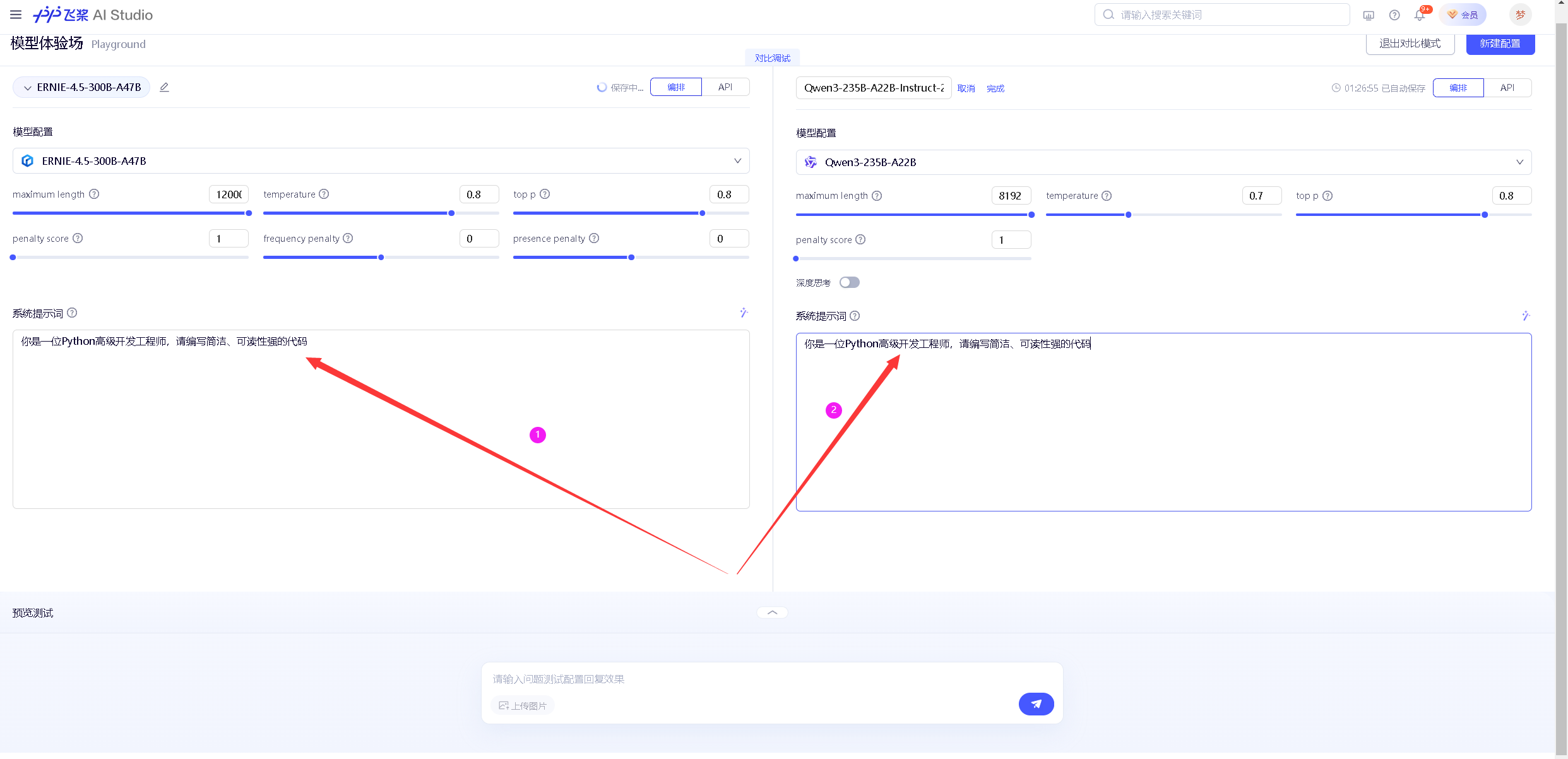Adjust right top p slider handle

pos(1485,215)
